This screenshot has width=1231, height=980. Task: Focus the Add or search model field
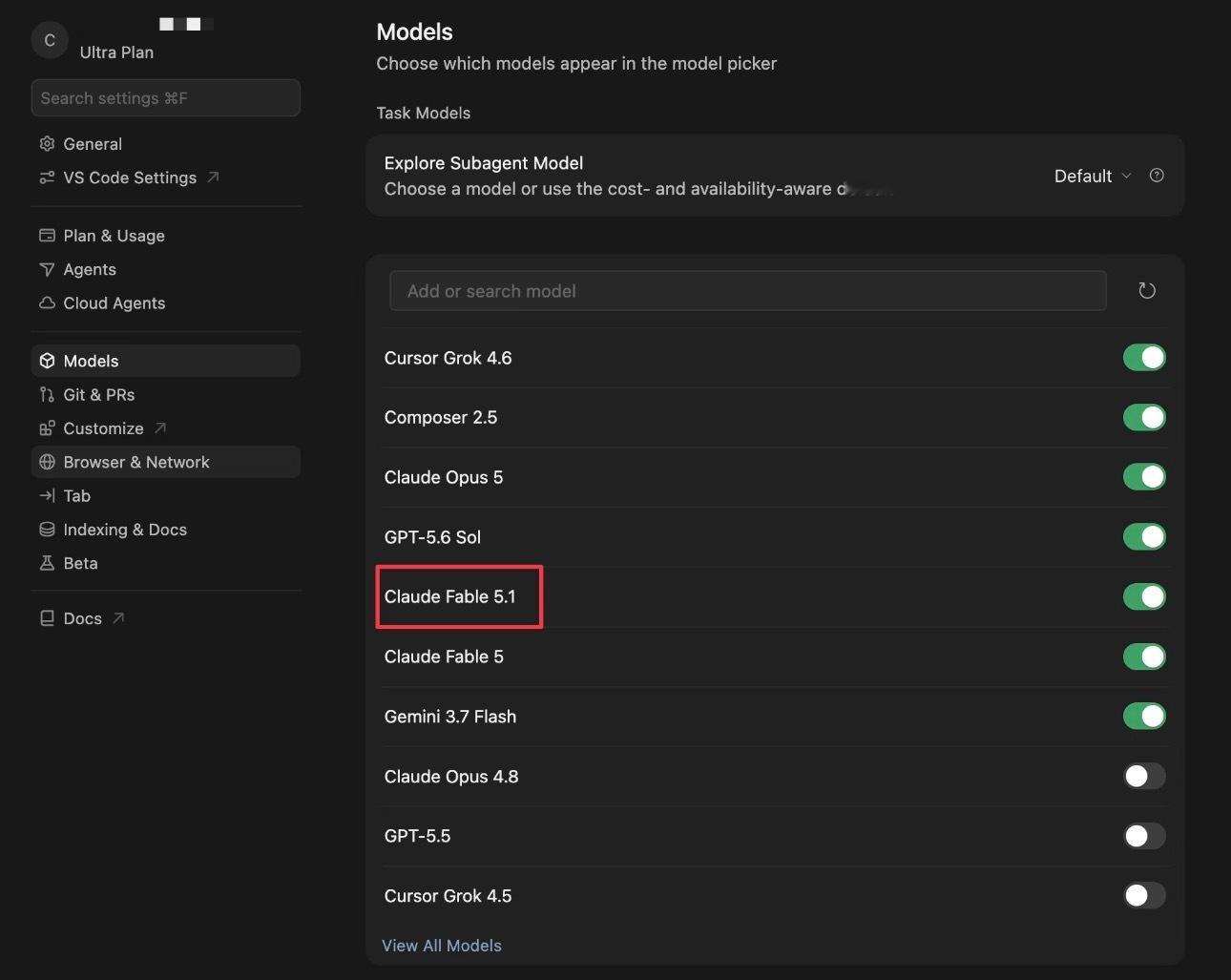click(x=748, y=291)
